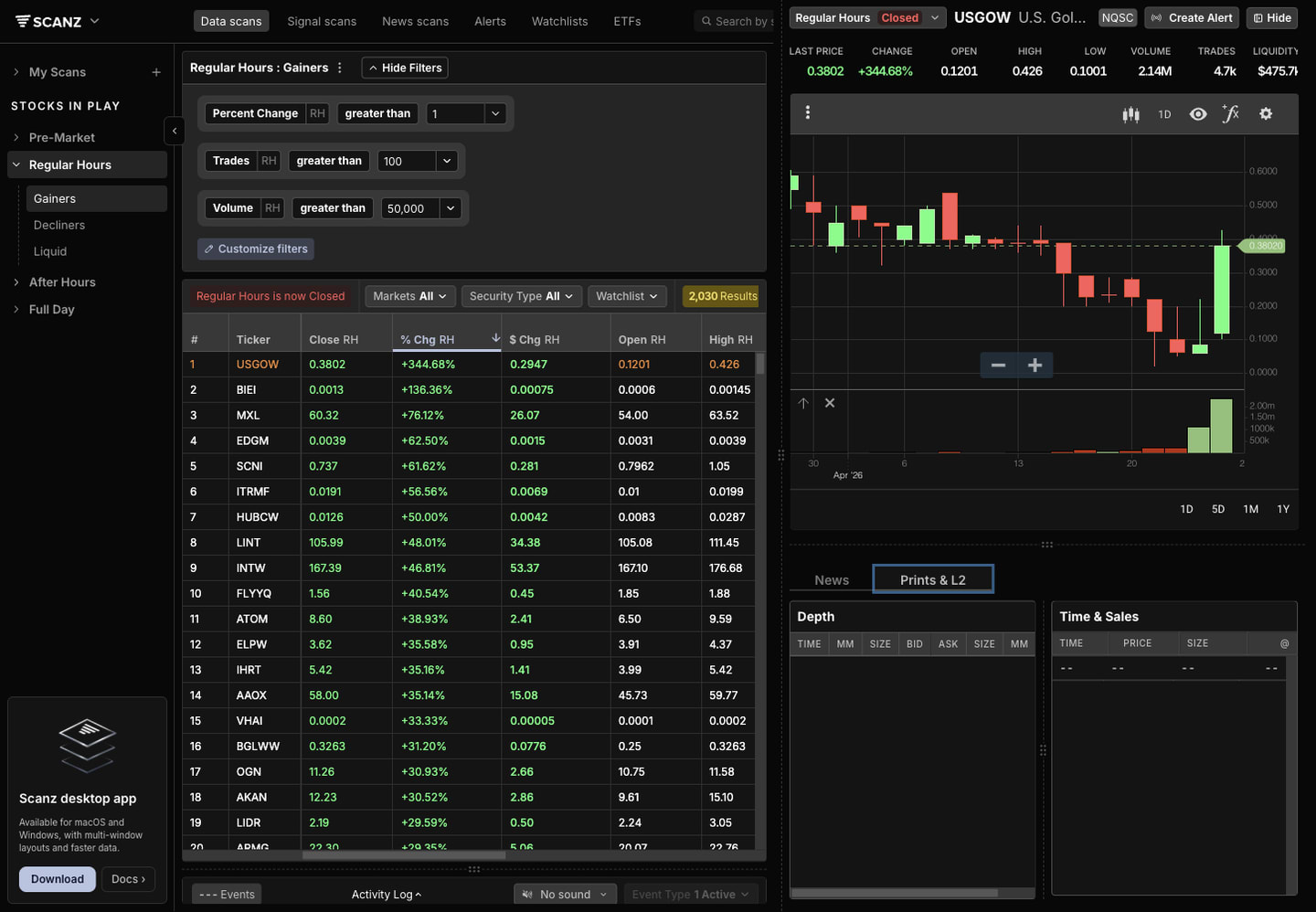Viewport: 1316px width, 912px height.
Task: Zoom out the chart with the minus button
Action: pos(998,366)
